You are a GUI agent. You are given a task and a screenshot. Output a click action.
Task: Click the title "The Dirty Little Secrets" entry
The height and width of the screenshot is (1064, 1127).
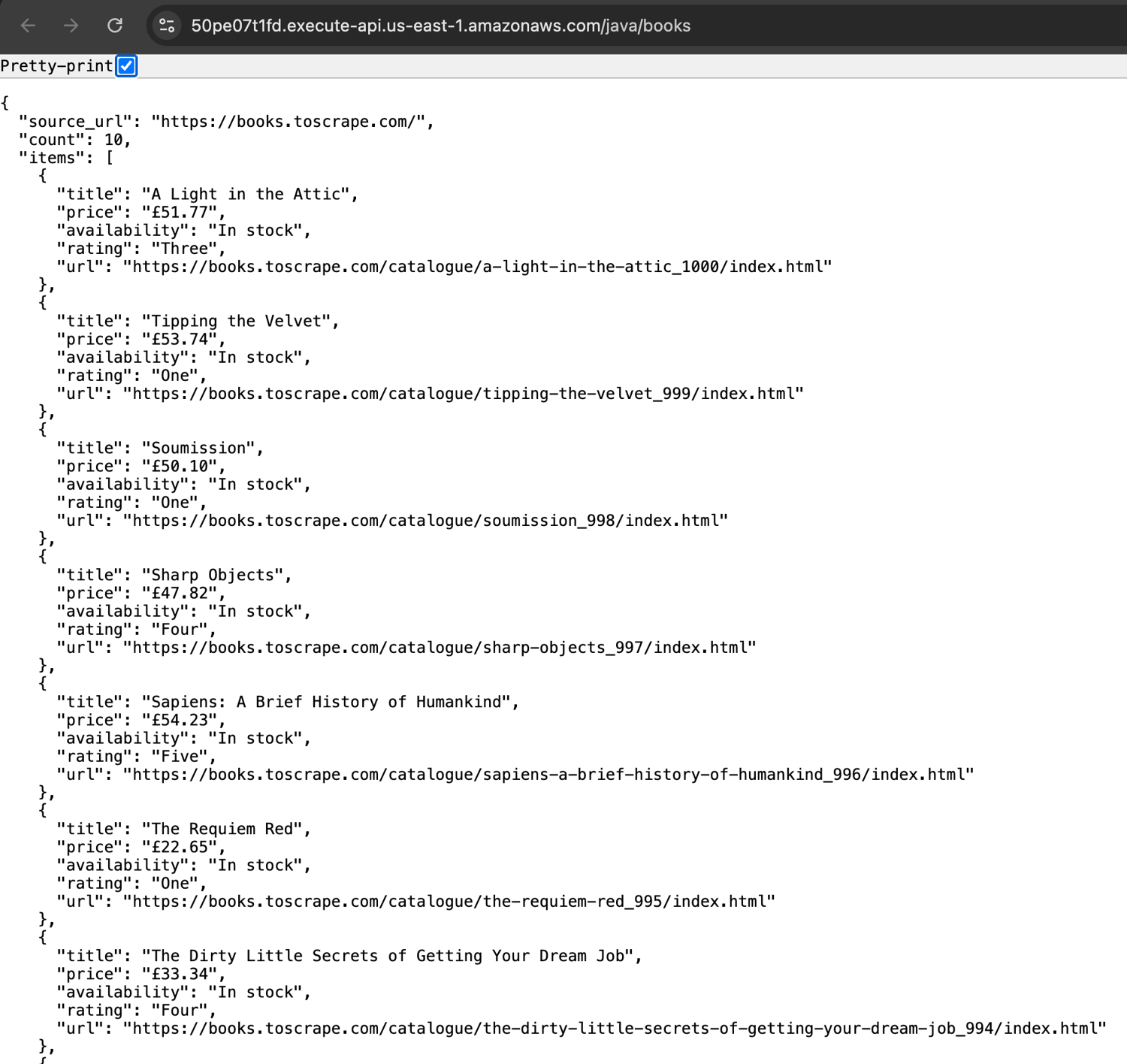pos(388,957)
